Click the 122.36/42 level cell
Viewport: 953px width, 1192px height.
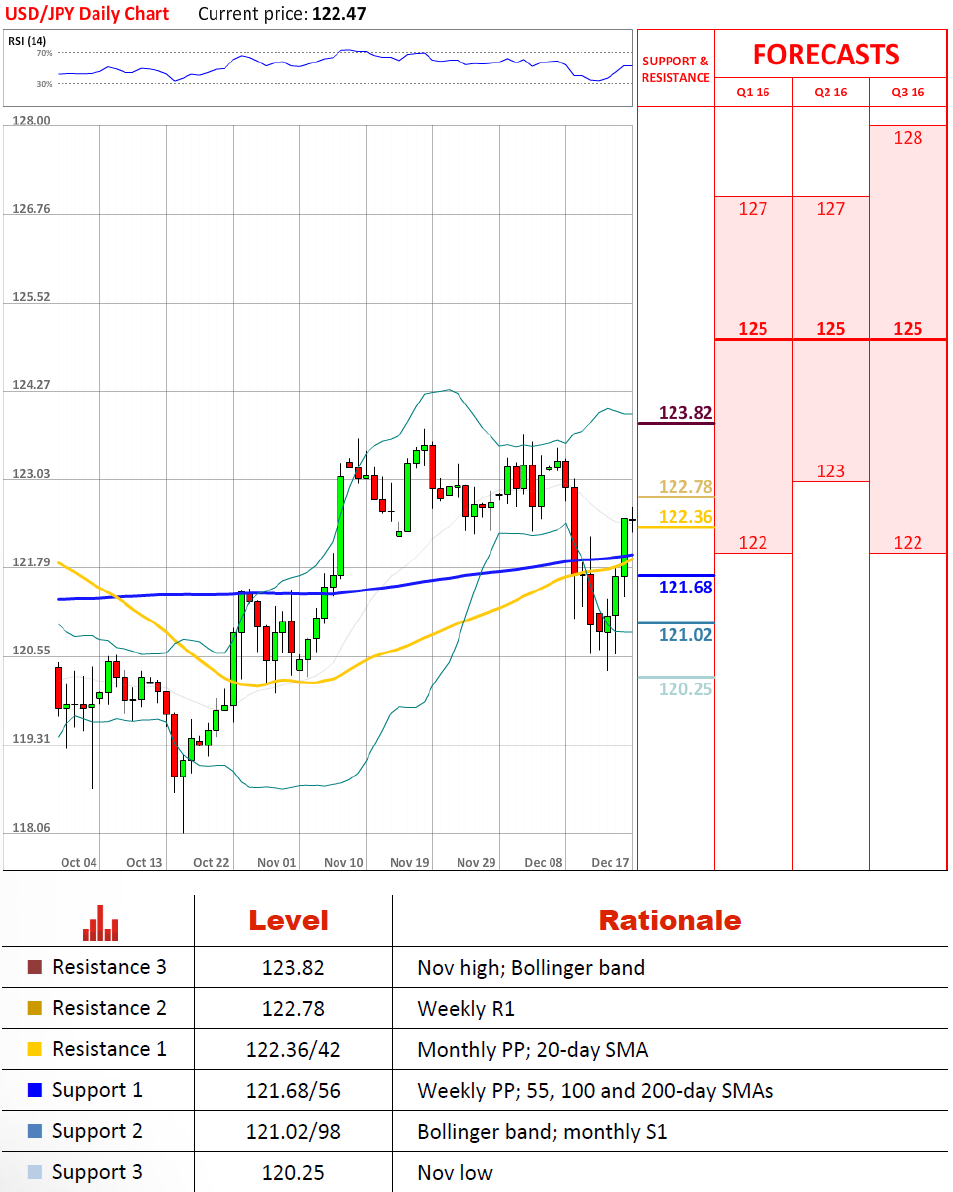(293, 1050)
